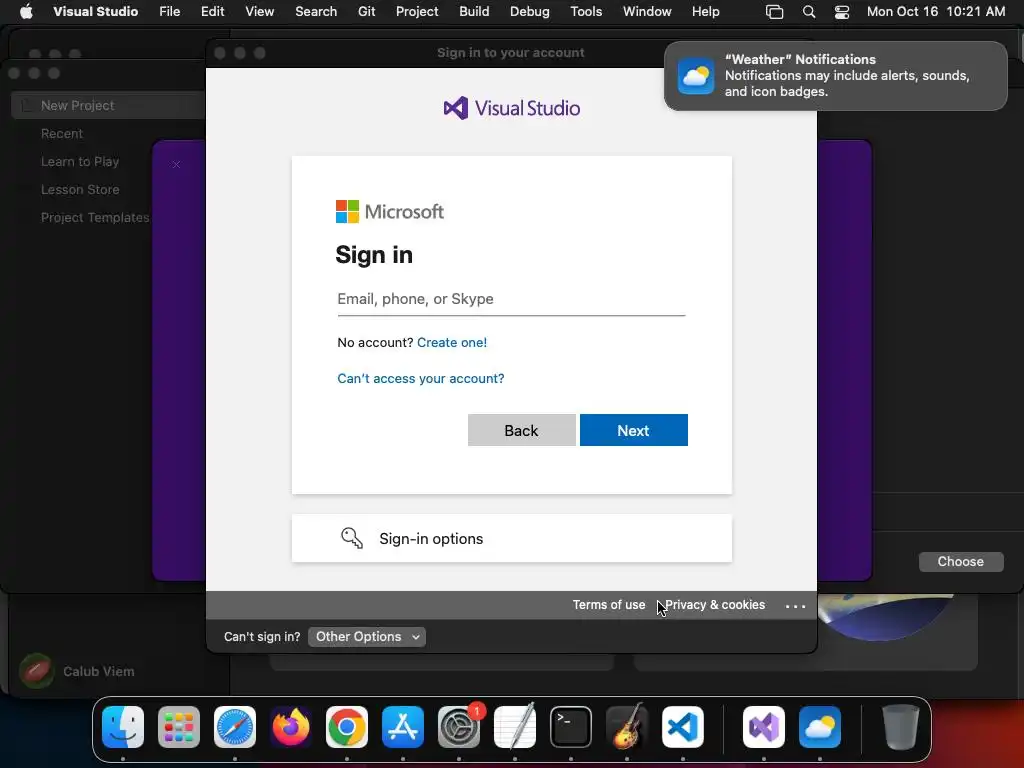This screenshot has width=1024, height=768.
Task: Open the File menu
Action: pos(170,12)
